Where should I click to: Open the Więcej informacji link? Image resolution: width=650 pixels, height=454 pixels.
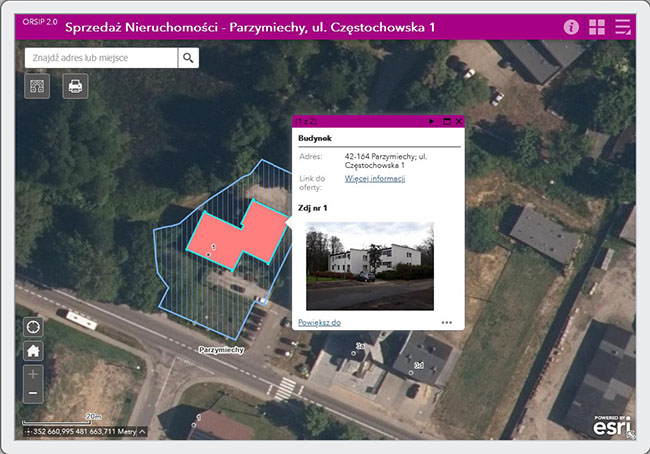pyautogui.click(x=375, y=179)
